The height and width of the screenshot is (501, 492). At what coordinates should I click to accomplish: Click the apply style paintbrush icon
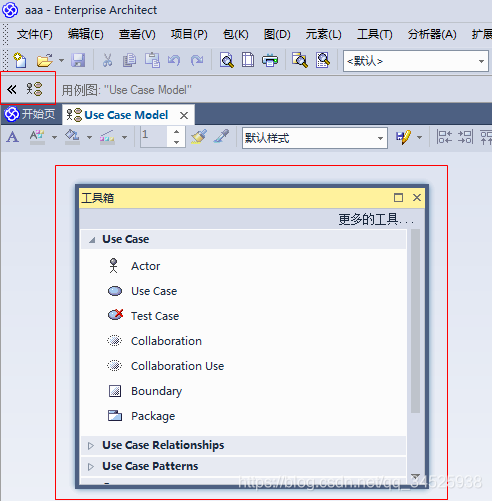[199, 137]
